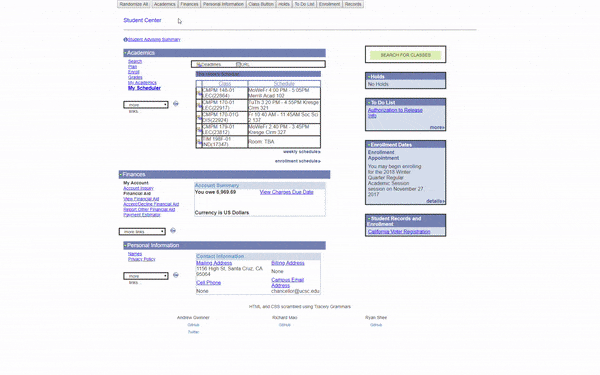This screenshot has height=375, width=600.
Task: Click the Search For Classes button
Action: click(x=406, y=55)
